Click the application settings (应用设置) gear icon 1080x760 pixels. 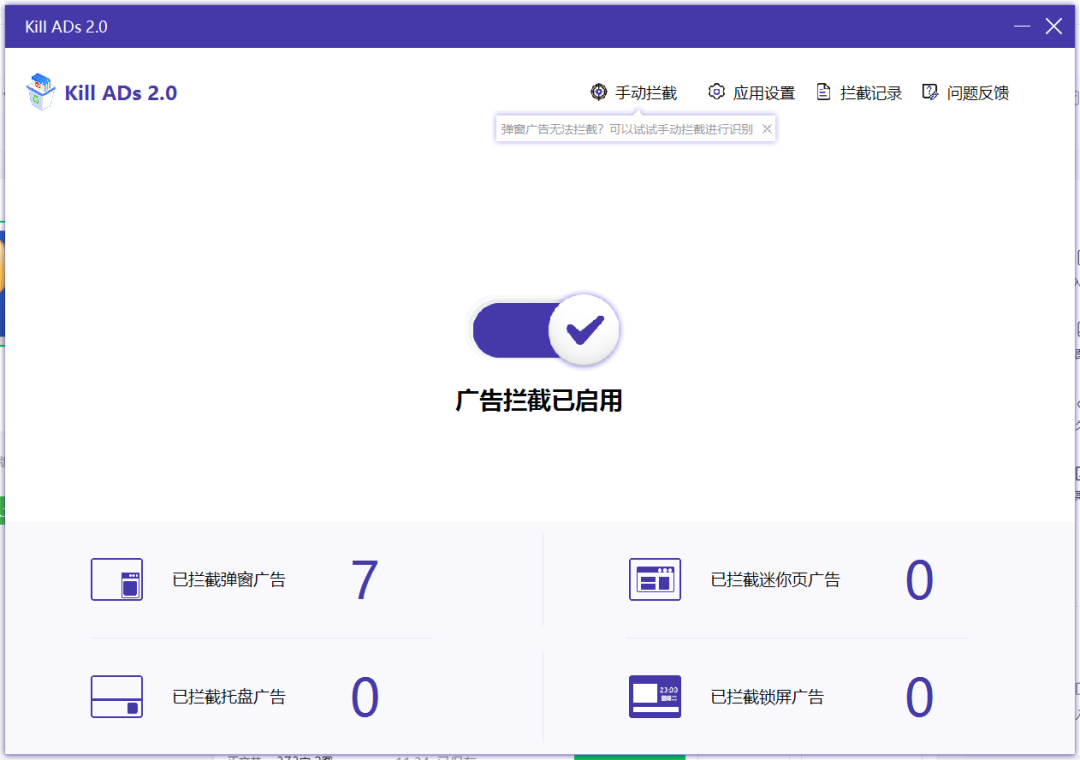(716, 91)
